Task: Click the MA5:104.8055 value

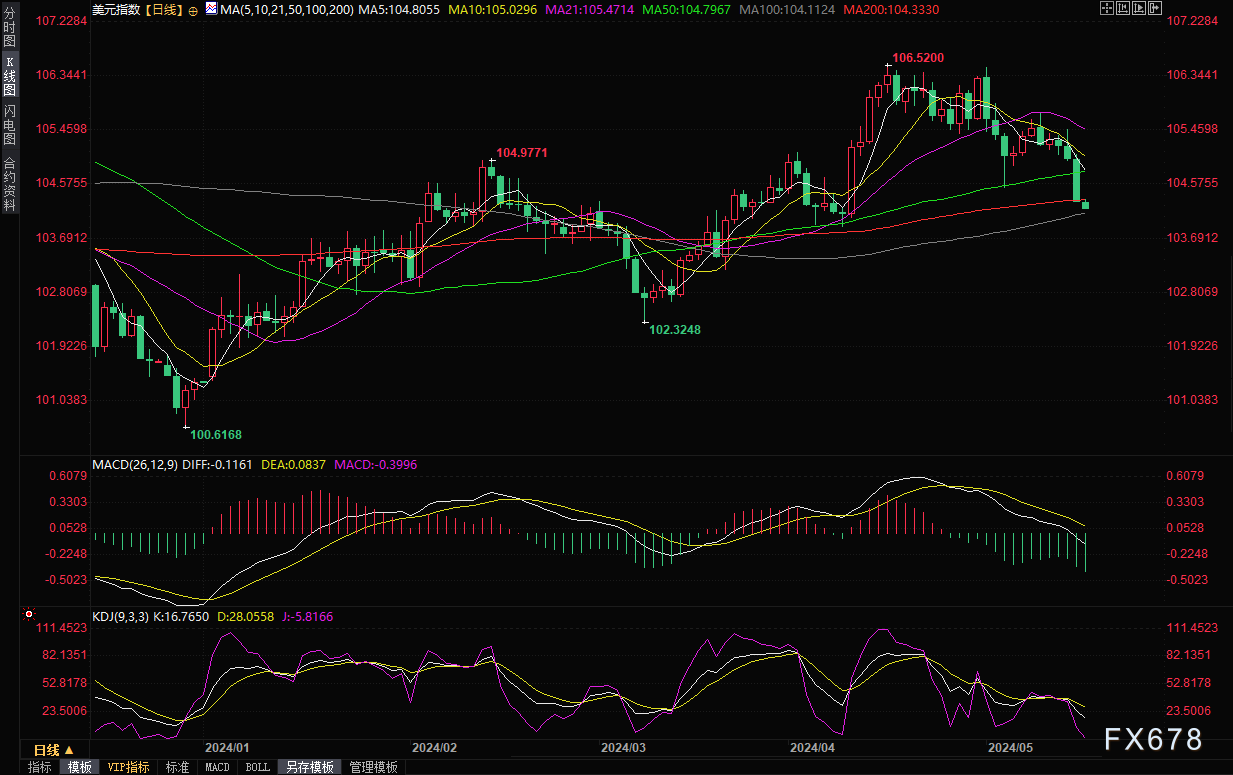Action: [399, 9]
